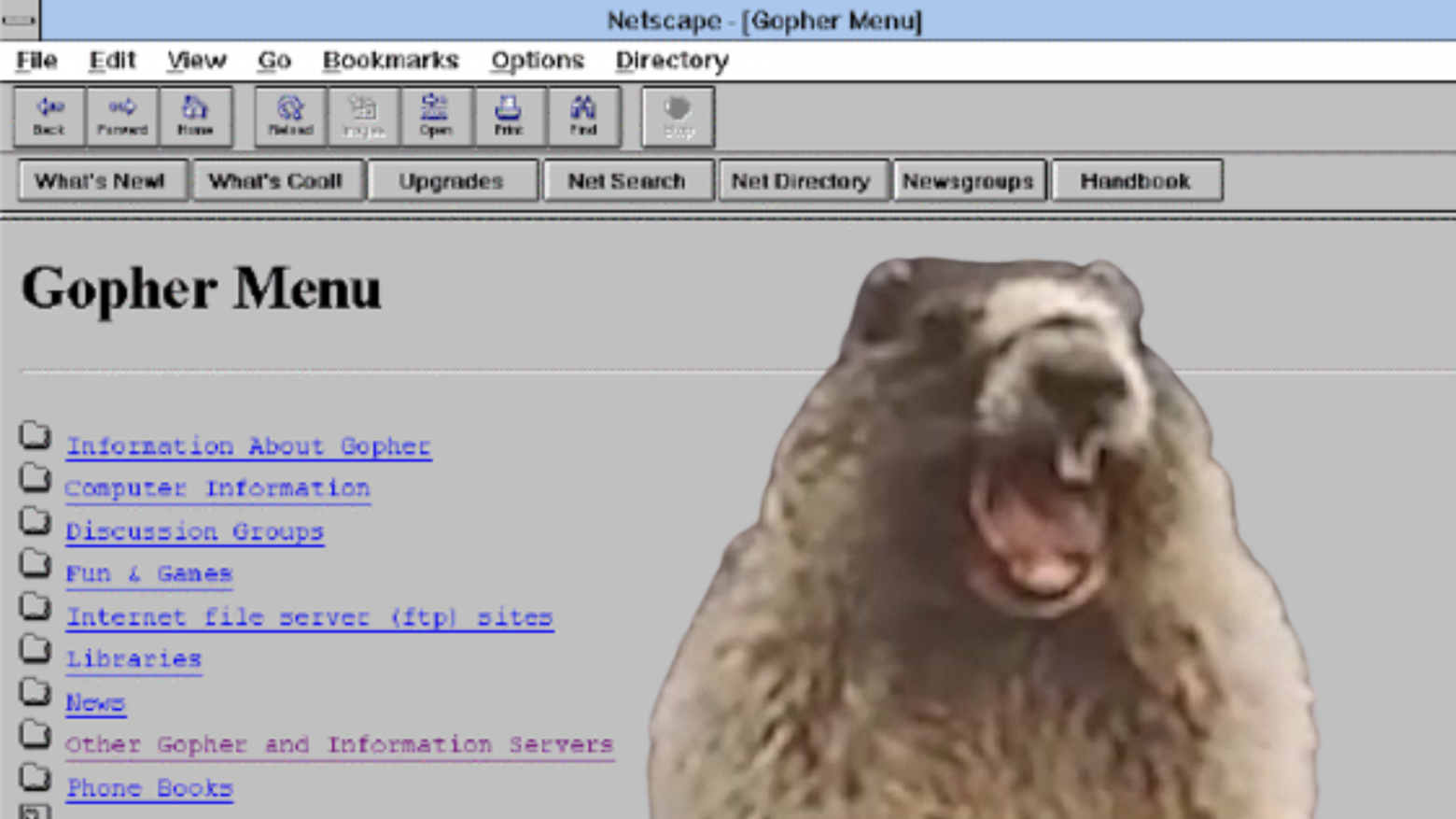Click the folder icon beside News
Screen dimensions: 1456x819
tap(35, 693)
